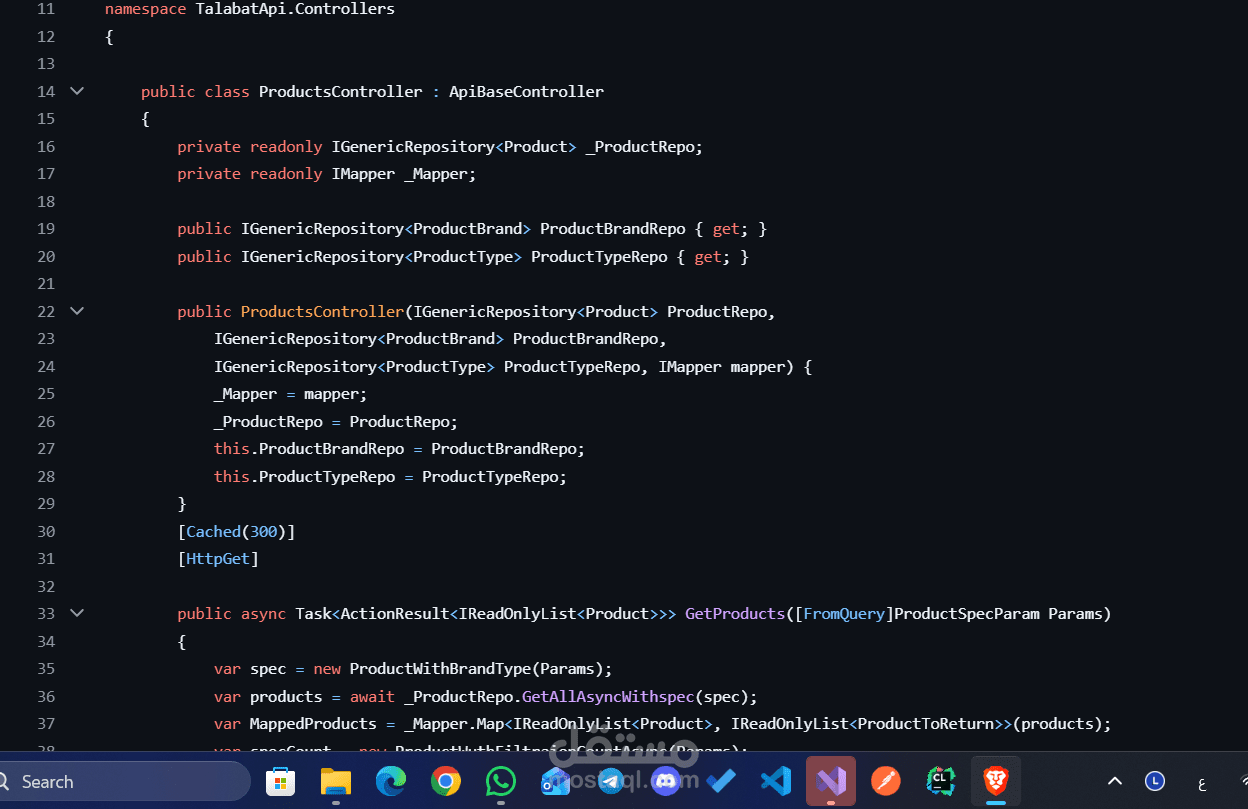
Task: Switch to purple Visual Studio taskbar icon
Action: pos(831,781)
